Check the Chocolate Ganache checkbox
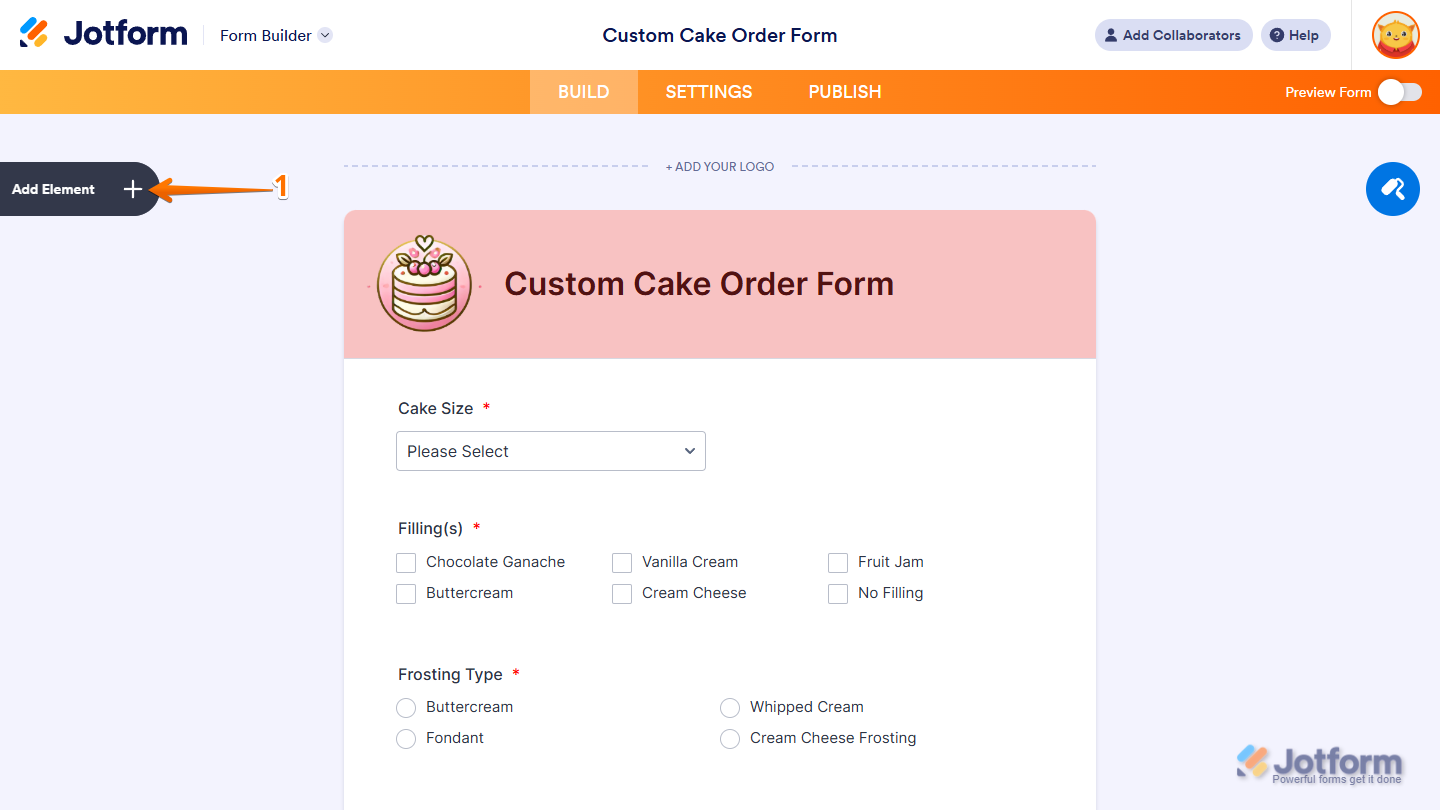This screenshot has height=810, width=1440. pos(406,562)
